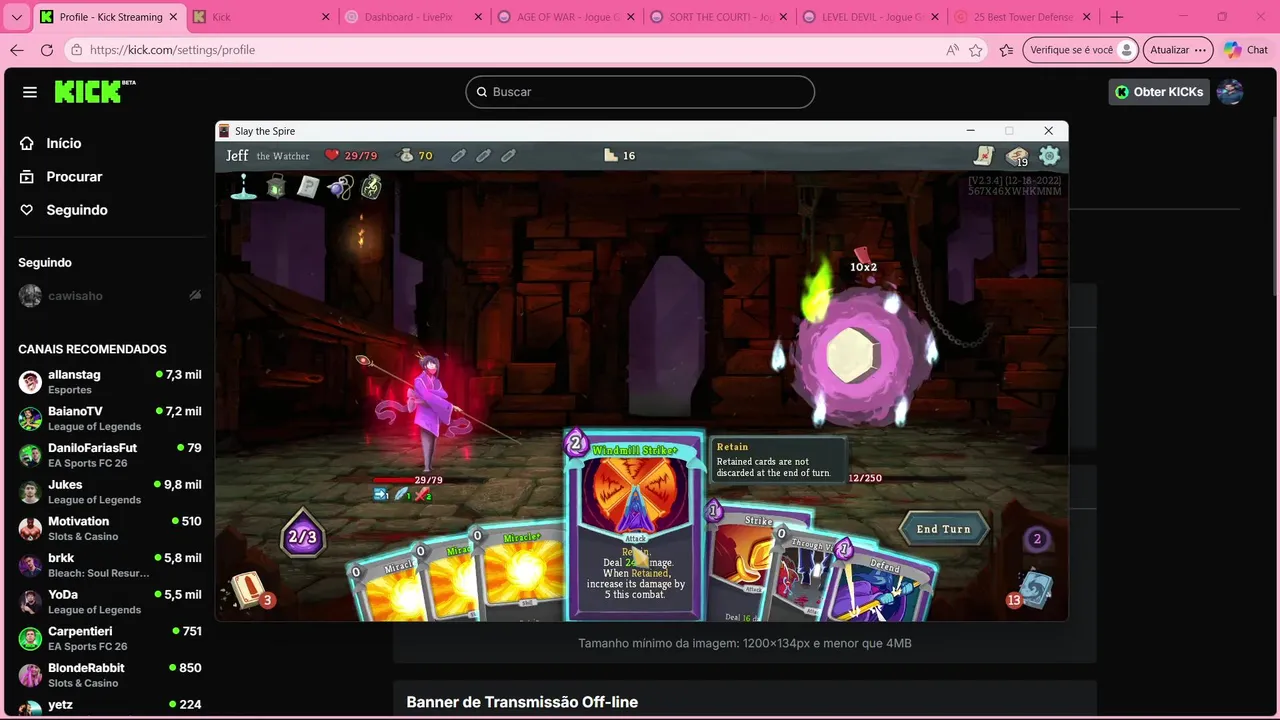Screen dimensions: 1280x720
Task: Click the green bottled jar relic
Action: (x=371, y=186)
